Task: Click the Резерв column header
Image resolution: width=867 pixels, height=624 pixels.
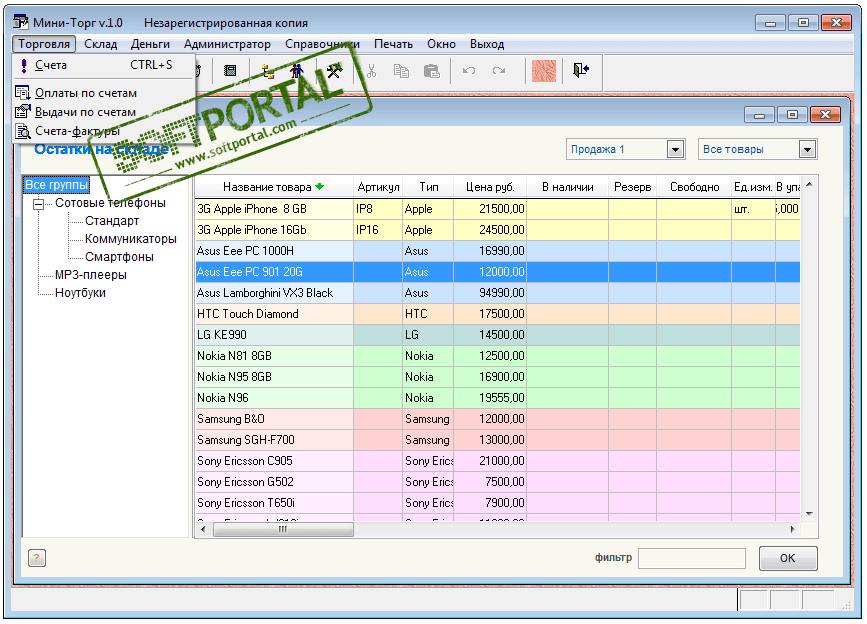Action: coord(633,187)
